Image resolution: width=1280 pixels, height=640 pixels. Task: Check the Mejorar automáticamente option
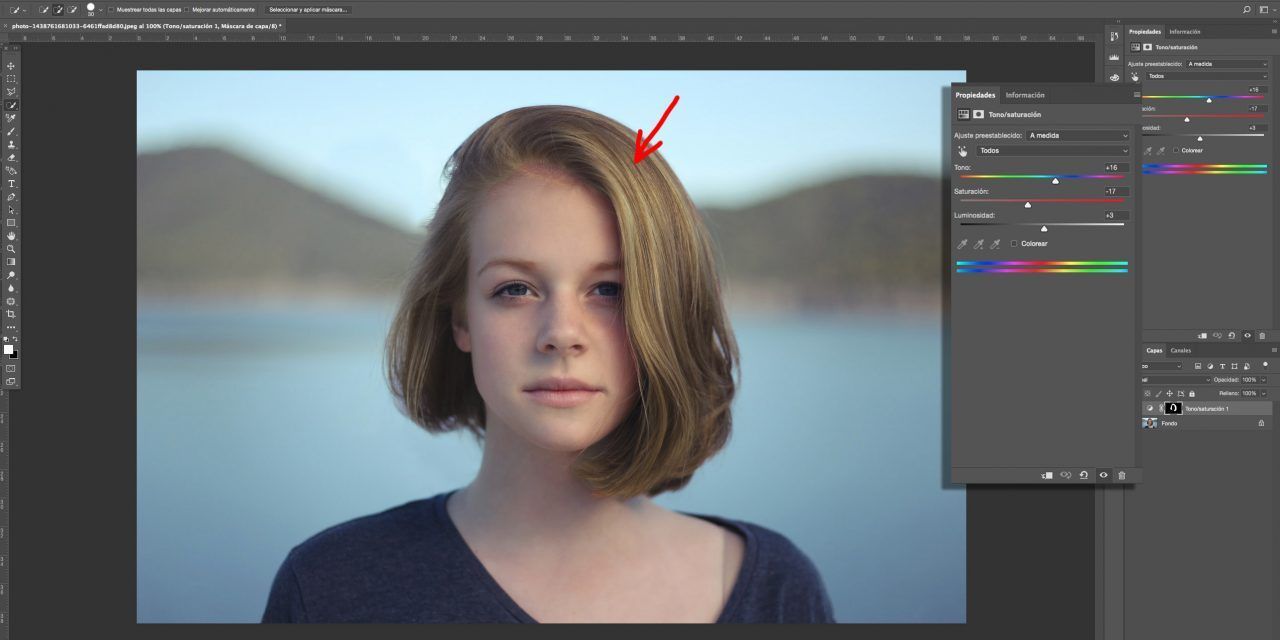(x=186, y=9)
